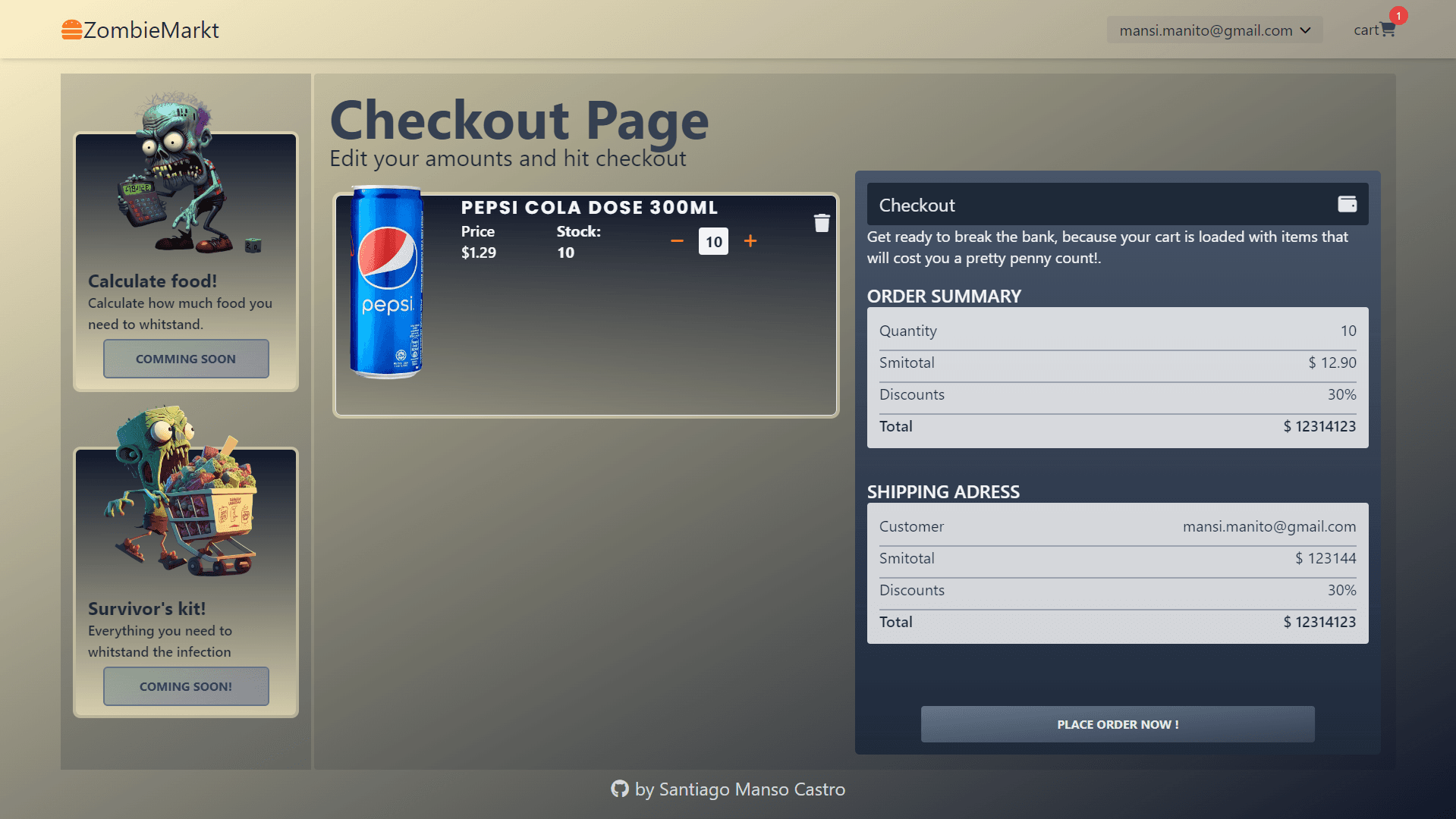Click the shipping Total $ 12314123 value
The image size is (1456, 819).
pyautogui.click(x=1319, y=622)
